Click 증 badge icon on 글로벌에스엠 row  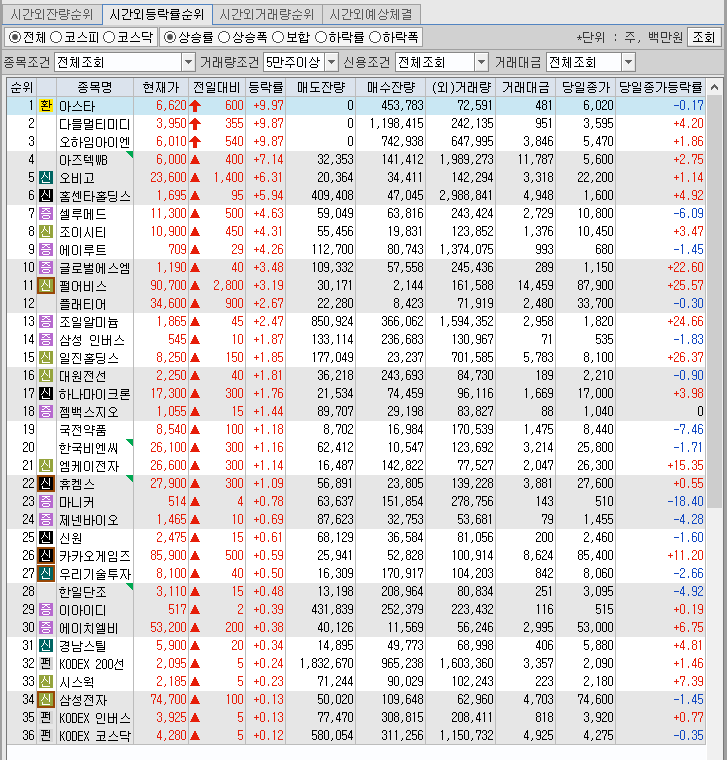click(x=46, y=267)
